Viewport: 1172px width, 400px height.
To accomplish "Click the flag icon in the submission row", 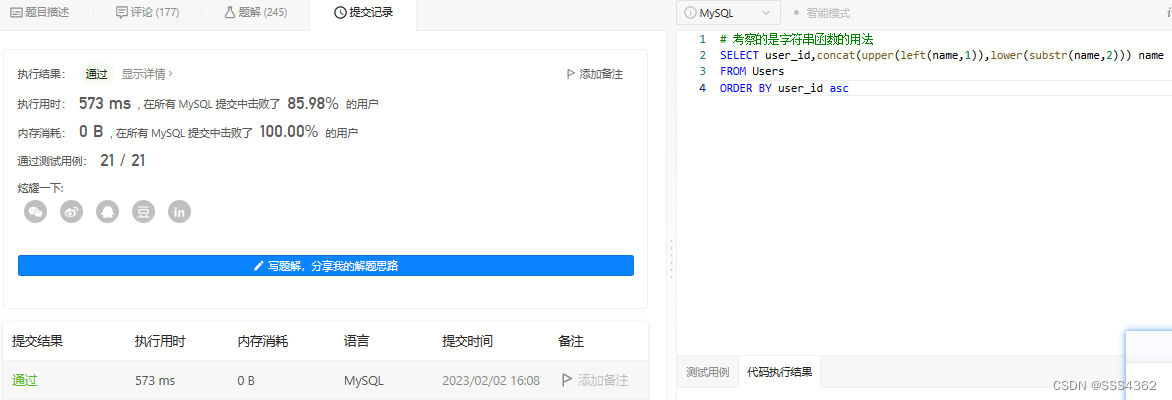I will (x=567, y=380).
